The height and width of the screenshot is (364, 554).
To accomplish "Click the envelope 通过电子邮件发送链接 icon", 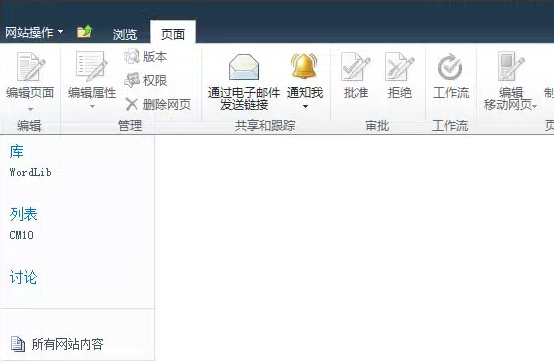I will 244,67.
